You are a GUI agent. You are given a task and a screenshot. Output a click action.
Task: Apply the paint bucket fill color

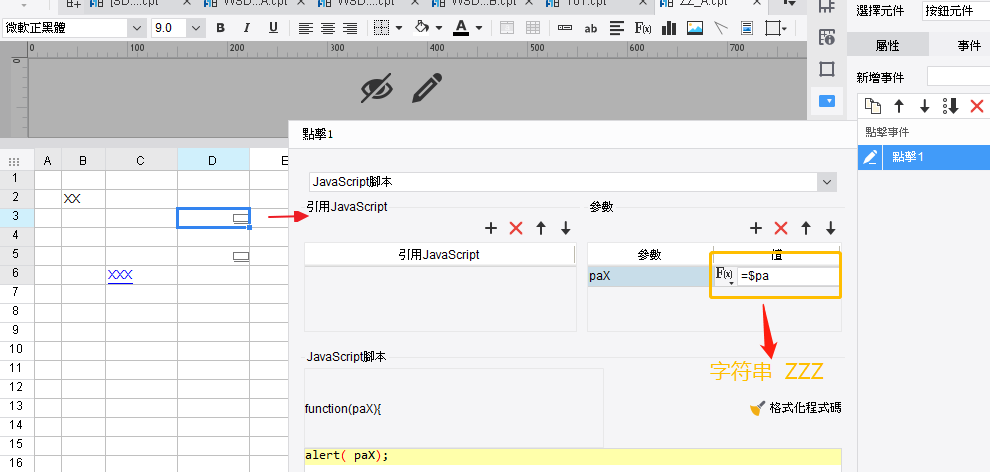[x=421, y=28]
